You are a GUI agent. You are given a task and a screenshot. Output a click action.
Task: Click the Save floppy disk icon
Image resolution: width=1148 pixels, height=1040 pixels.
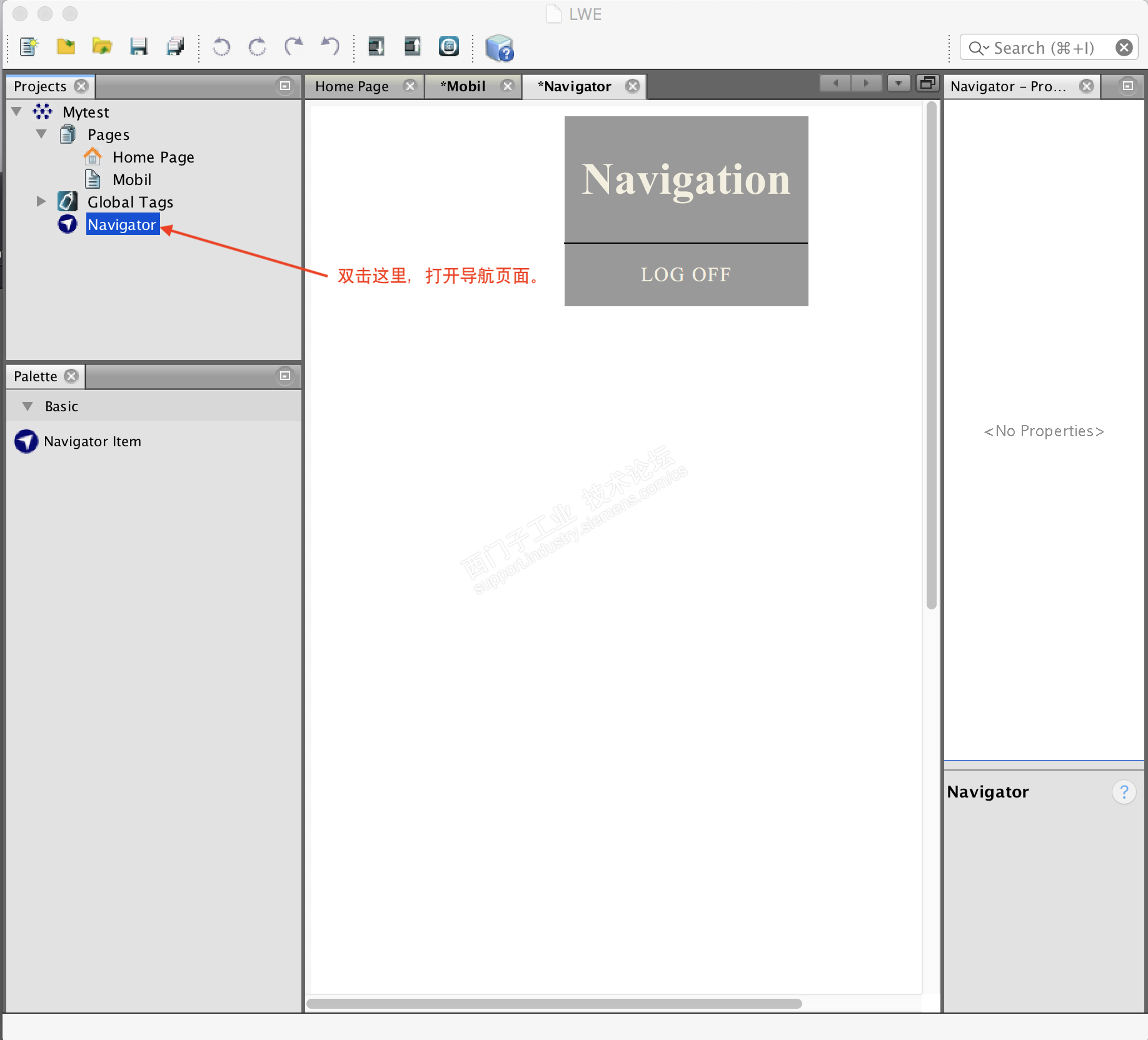pyautogui.click(x=138, y=47)
